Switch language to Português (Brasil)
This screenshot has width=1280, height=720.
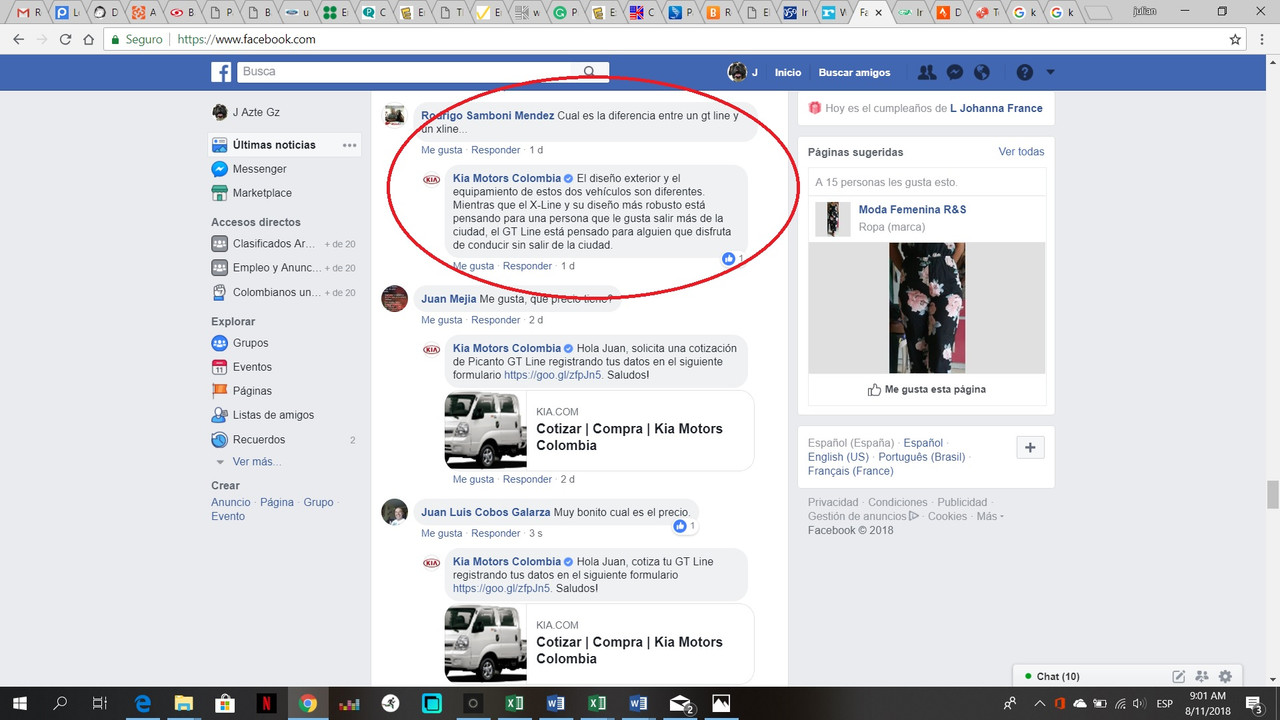[922, 457]
